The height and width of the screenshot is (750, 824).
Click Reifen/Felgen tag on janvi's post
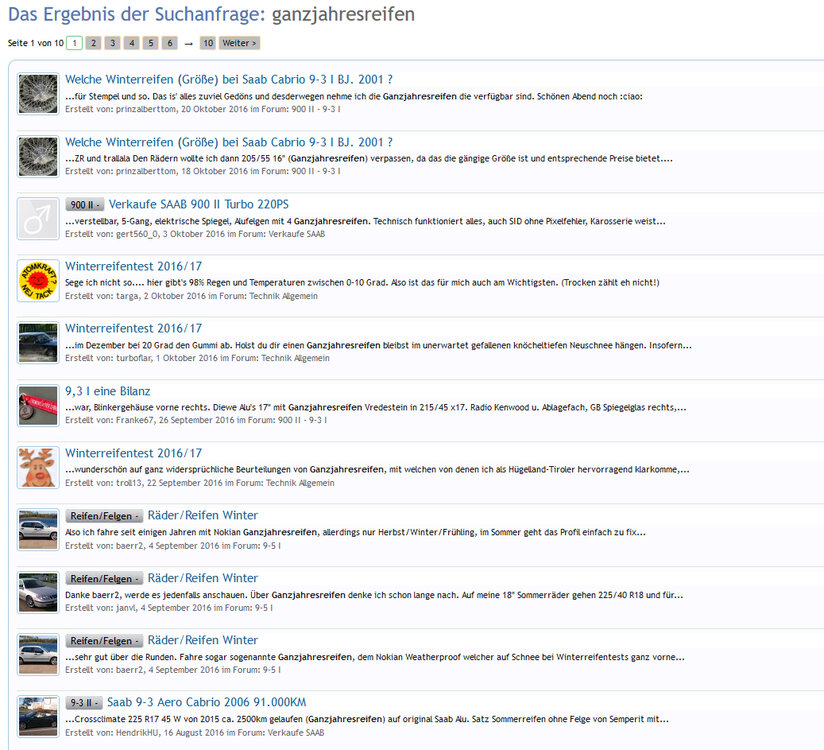tap(104, 578)
